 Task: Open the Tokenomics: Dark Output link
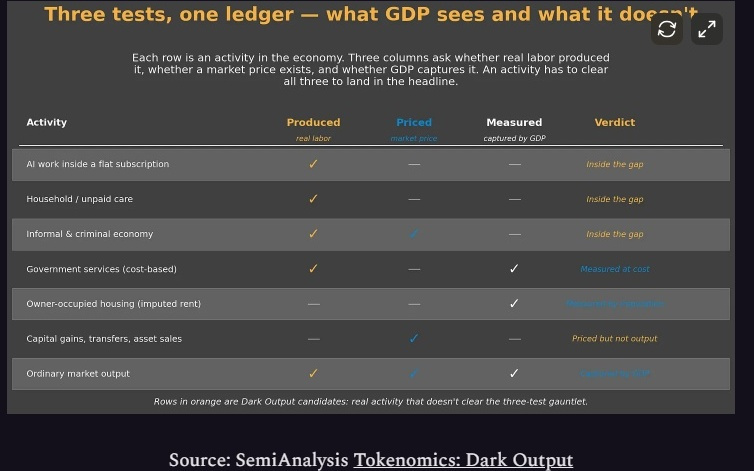click(x=463, y=460)
